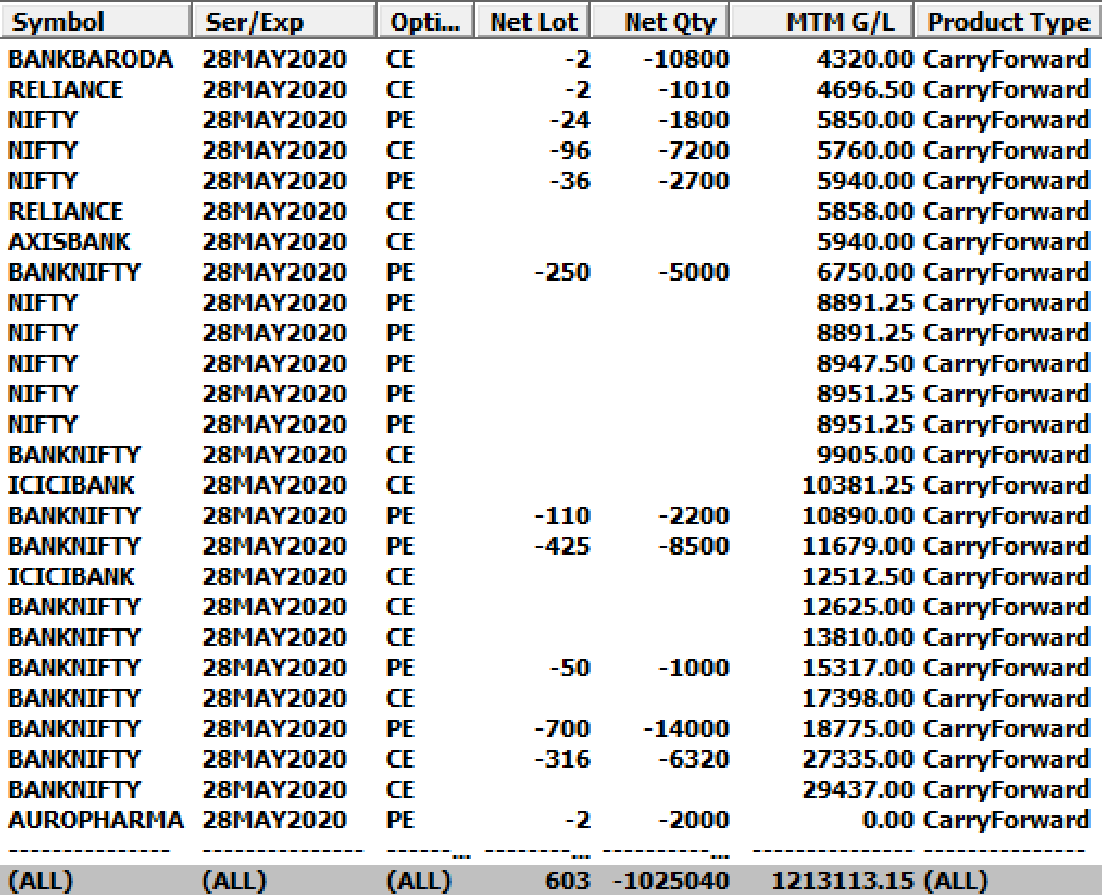Click MTM value 29437.00

click(858, 790)
